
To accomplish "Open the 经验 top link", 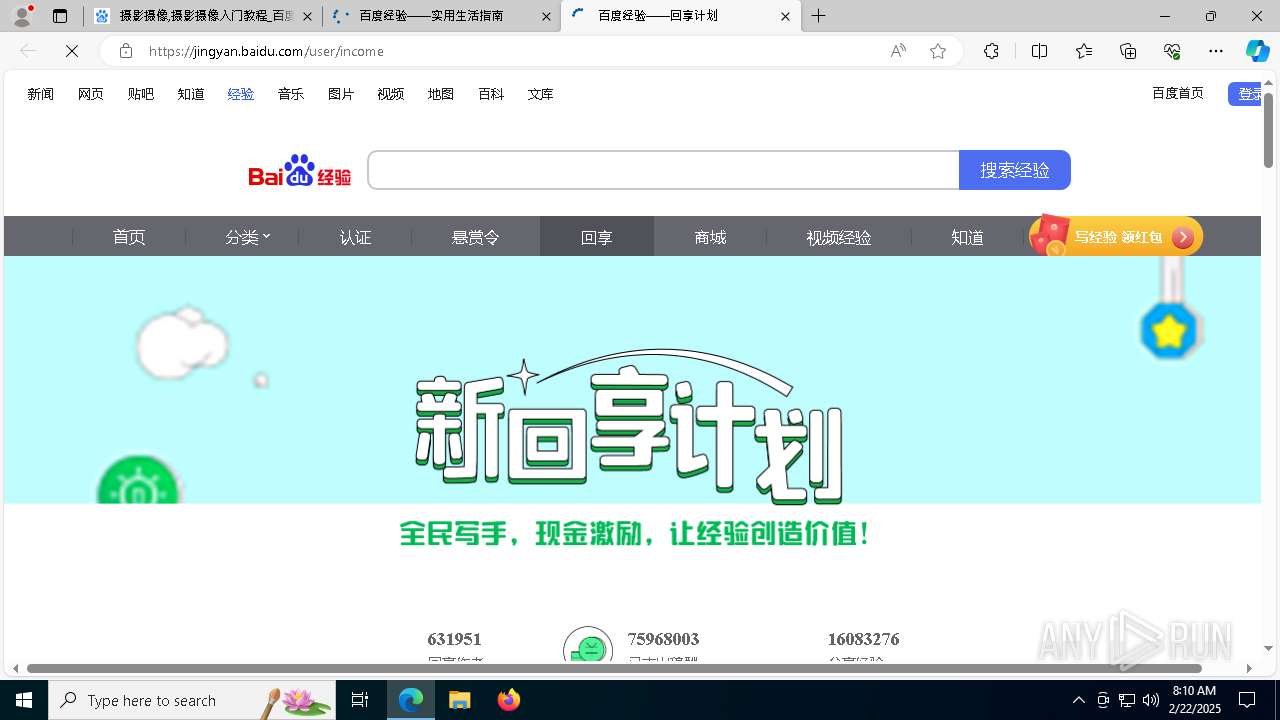I will click(241, 94).
